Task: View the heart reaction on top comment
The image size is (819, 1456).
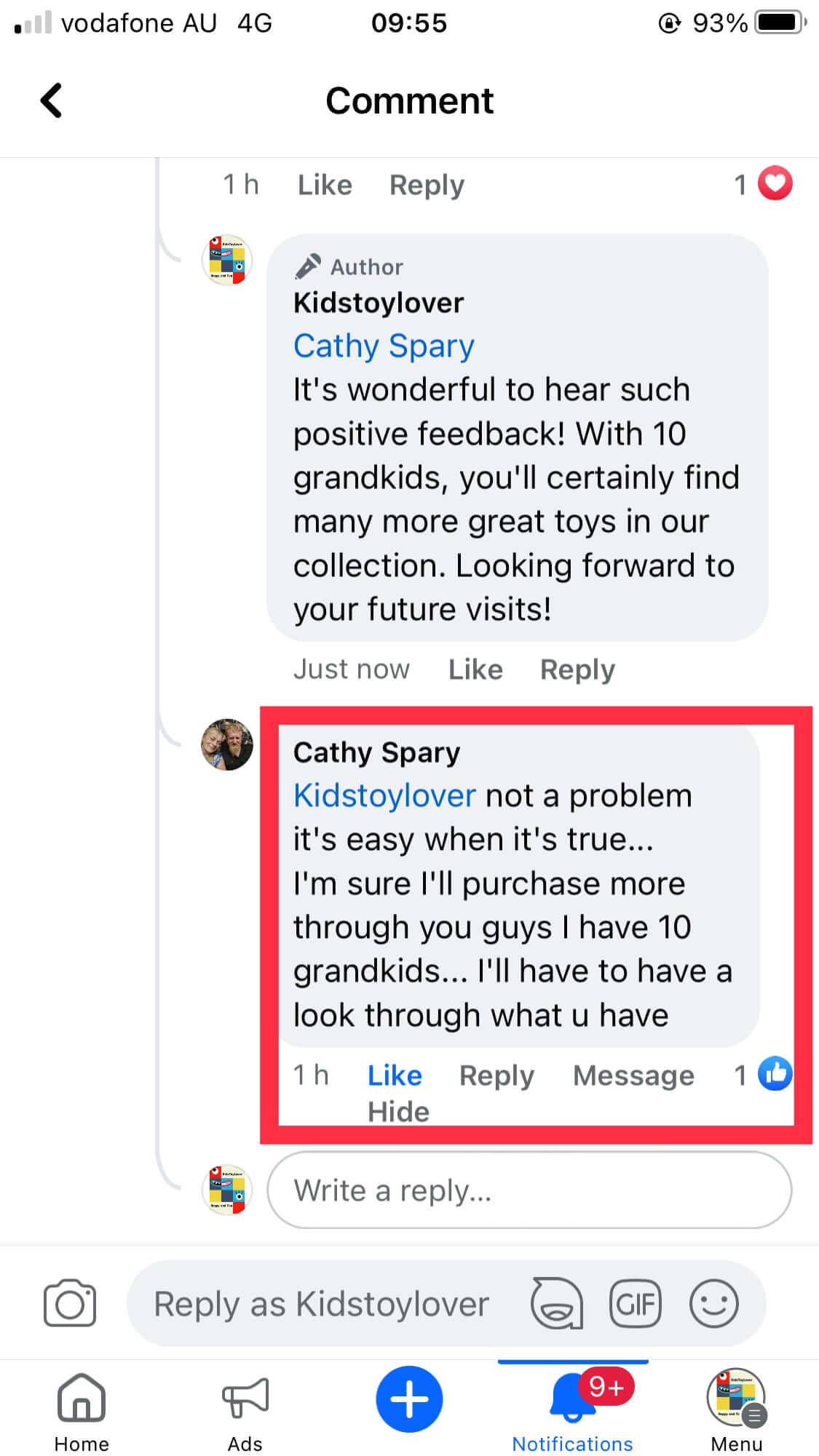Action: coord(775,183)
